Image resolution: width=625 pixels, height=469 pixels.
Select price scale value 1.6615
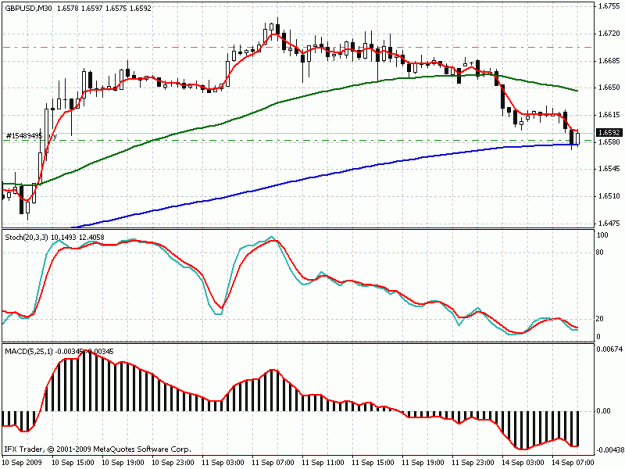[609, 115]
